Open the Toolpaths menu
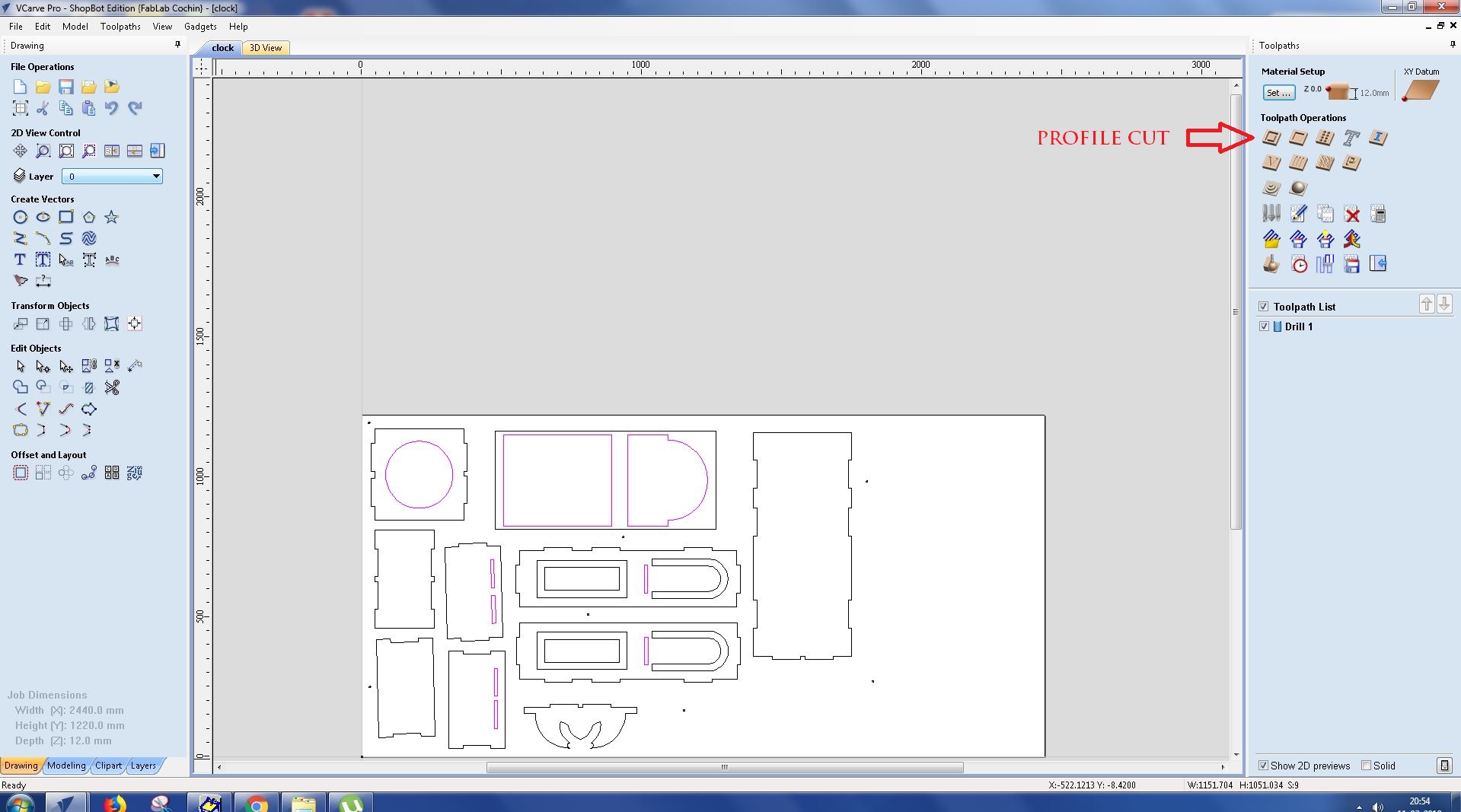Screen dimensions: 1461x812 click(120, 27)
